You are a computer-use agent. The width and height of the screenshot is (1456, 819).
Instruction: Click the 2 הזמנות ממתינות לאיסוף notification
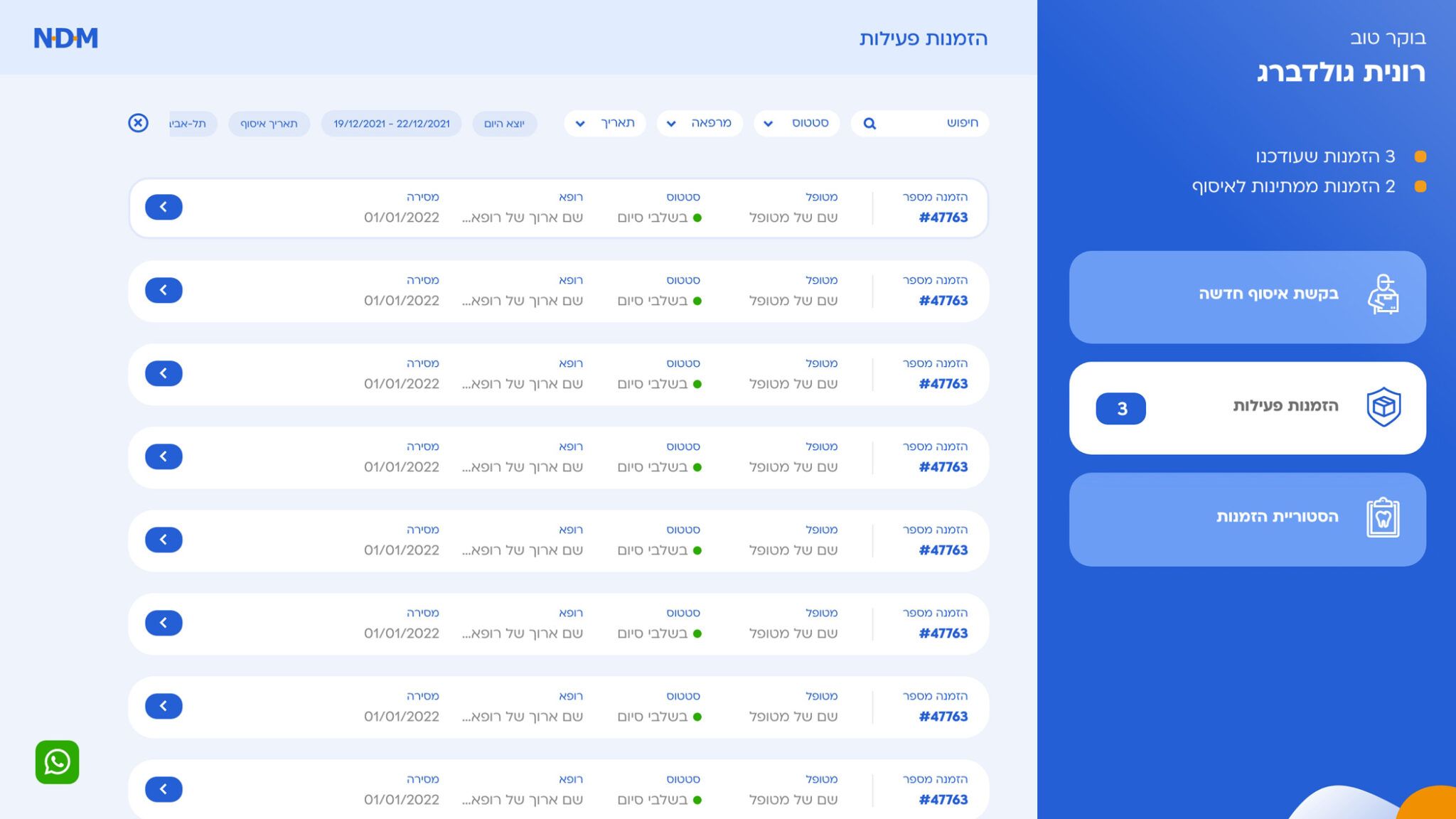click(1309, 186)
